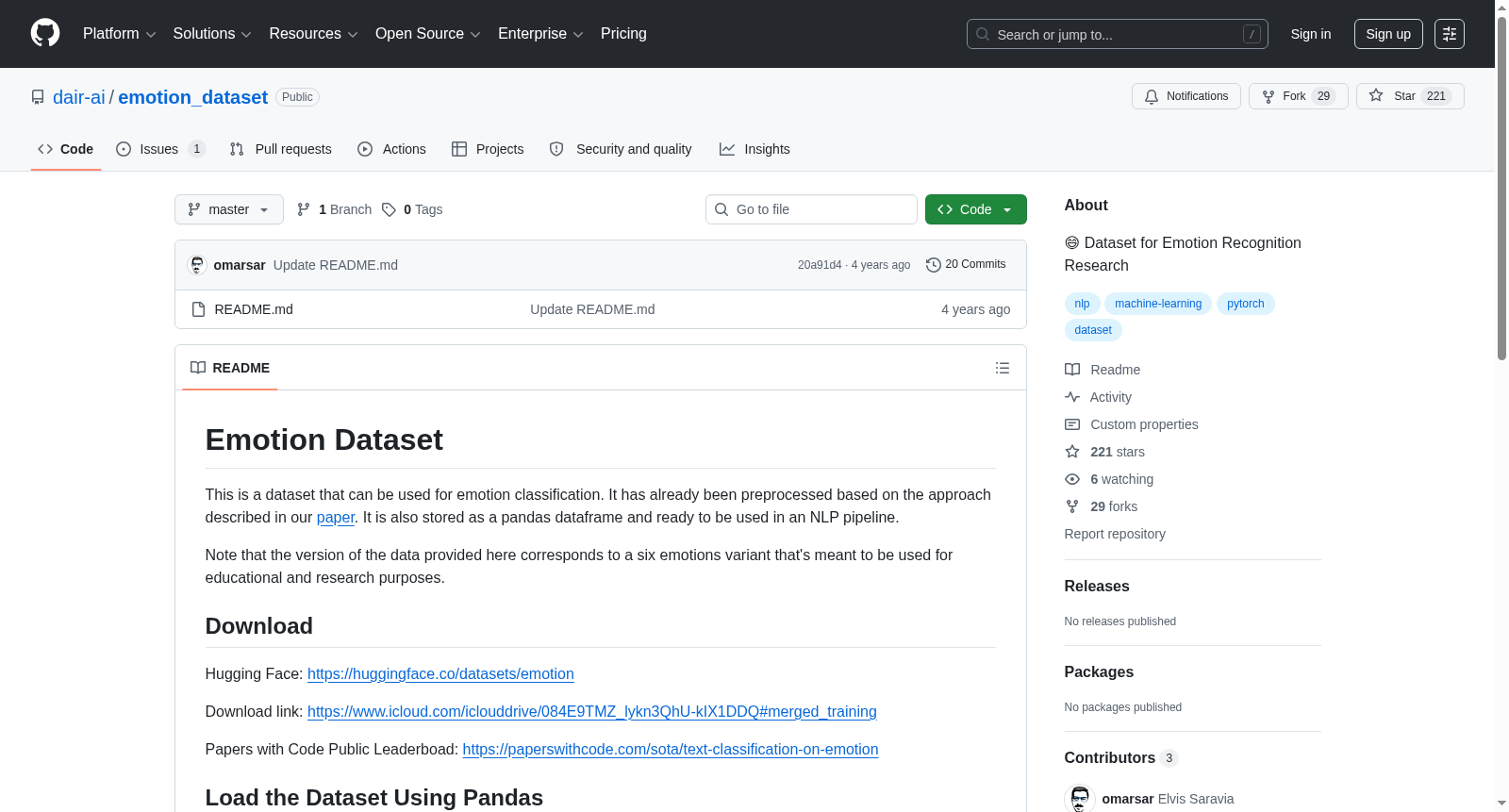Expand the Enterprise menu
Image resolution: width=1509 pixels, height=812 pixels.
pyautogui.click(x=540, y=34)
